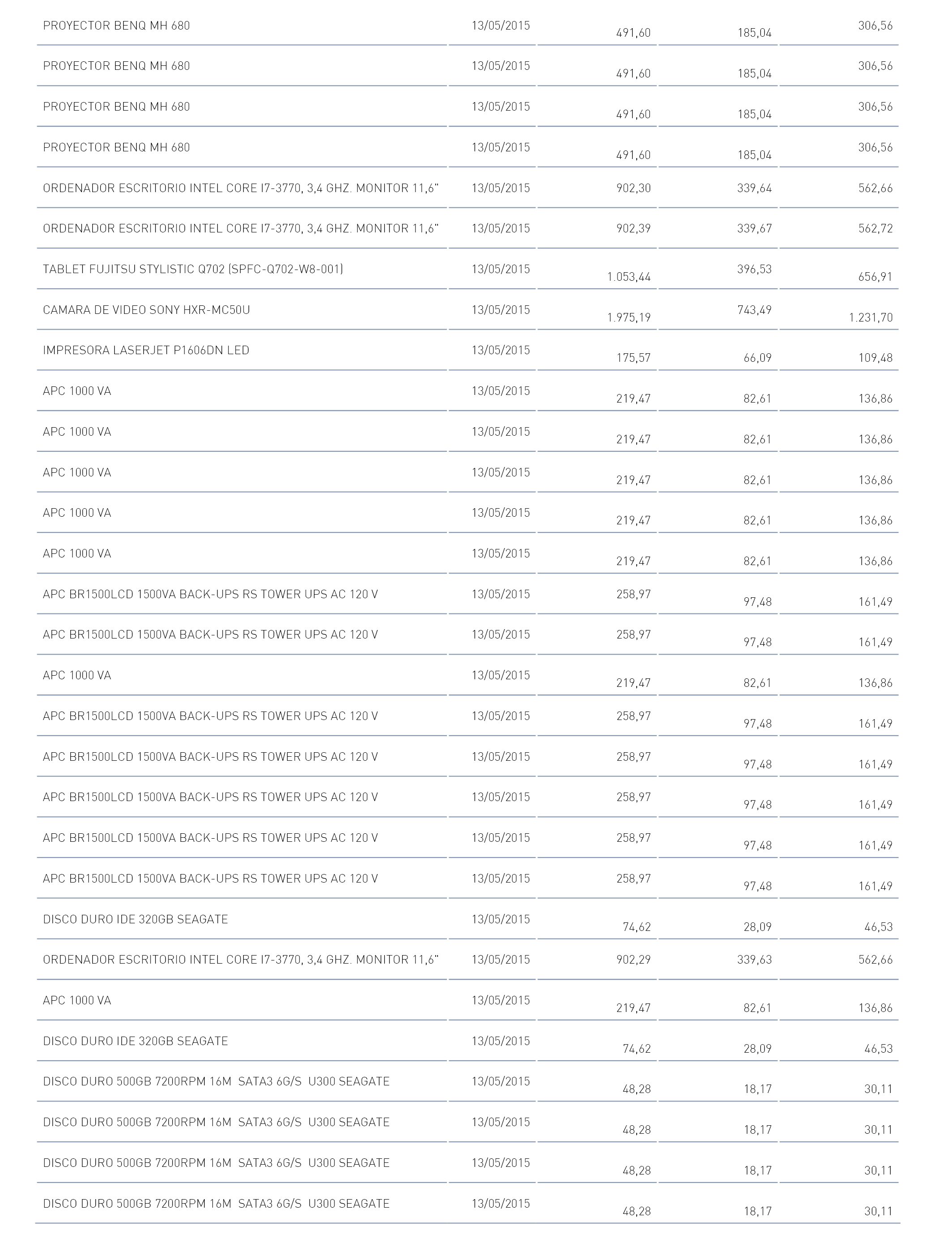The height and width of the screenshot is (1243, 952).
Task: Click the 743,49 value in the Sony camera row
Action: coord(754,310)
